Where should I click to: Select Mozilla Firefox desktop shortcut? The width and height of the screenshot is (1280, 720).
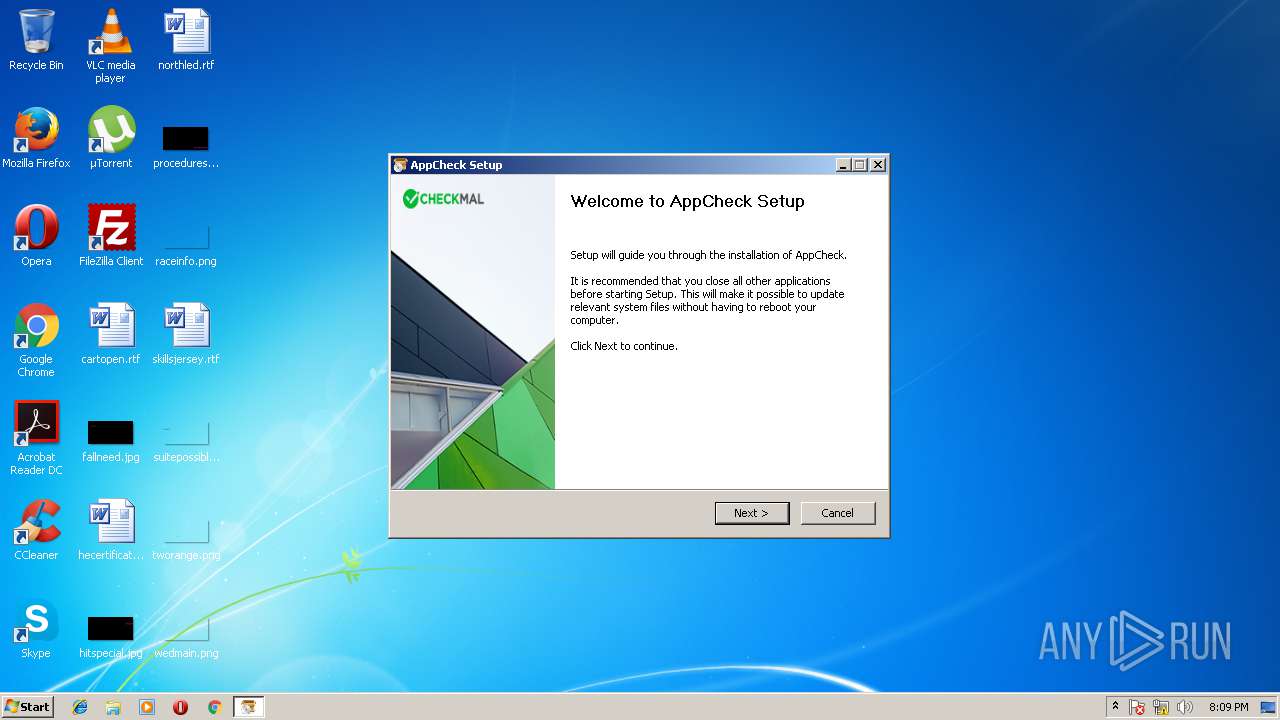(36, 139)
